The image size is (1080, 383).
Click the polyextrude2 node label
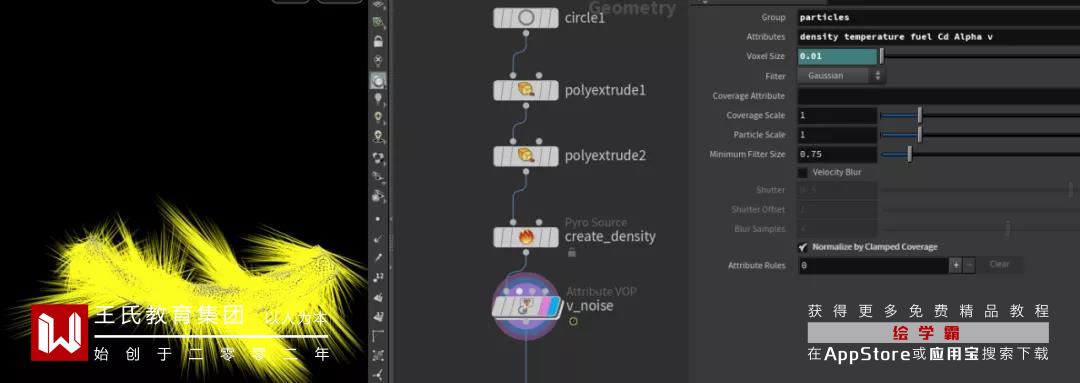pos(605,156)
